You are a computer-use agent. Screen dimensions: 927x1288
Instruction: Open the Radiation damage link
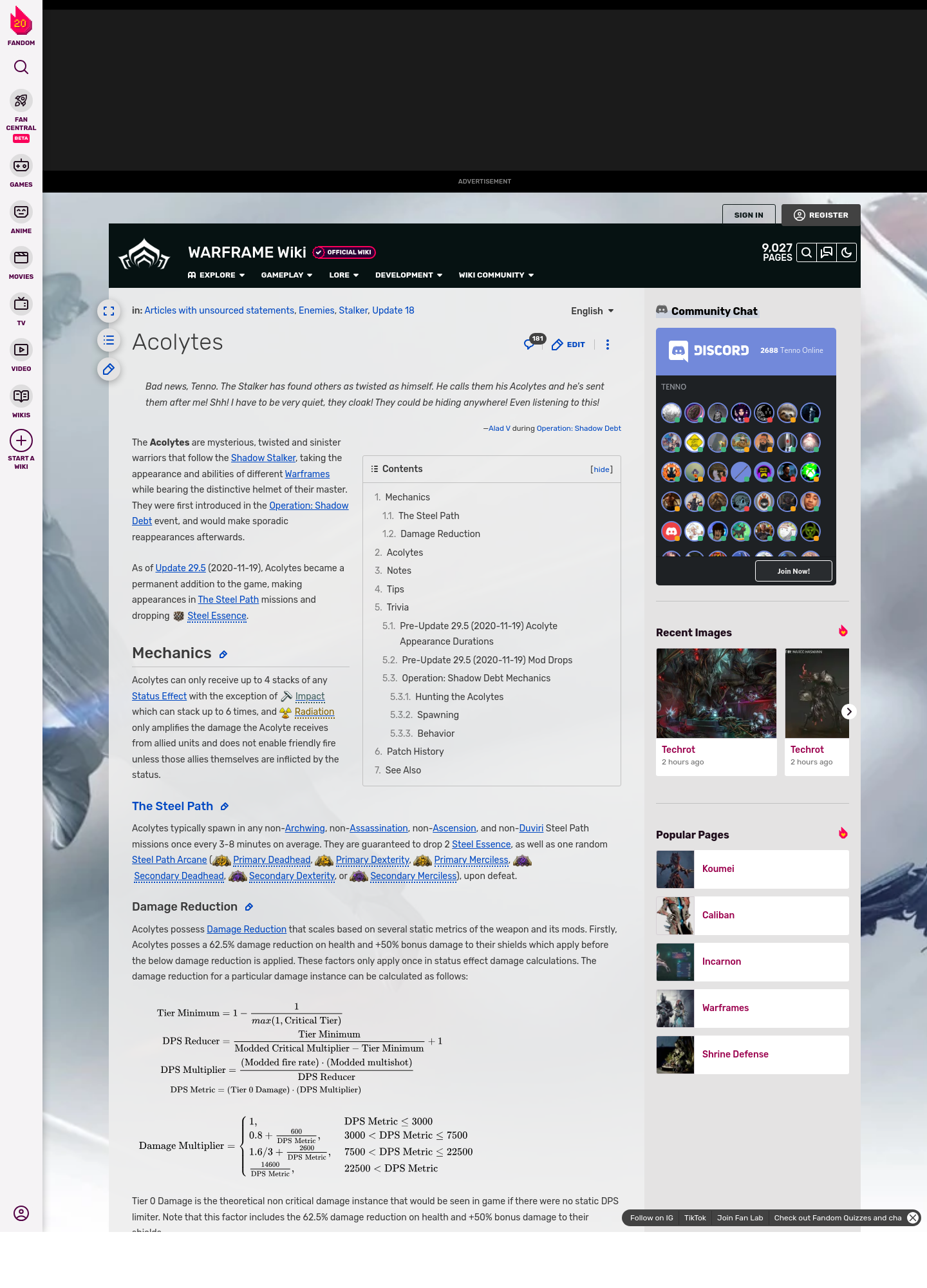(314, 712)
